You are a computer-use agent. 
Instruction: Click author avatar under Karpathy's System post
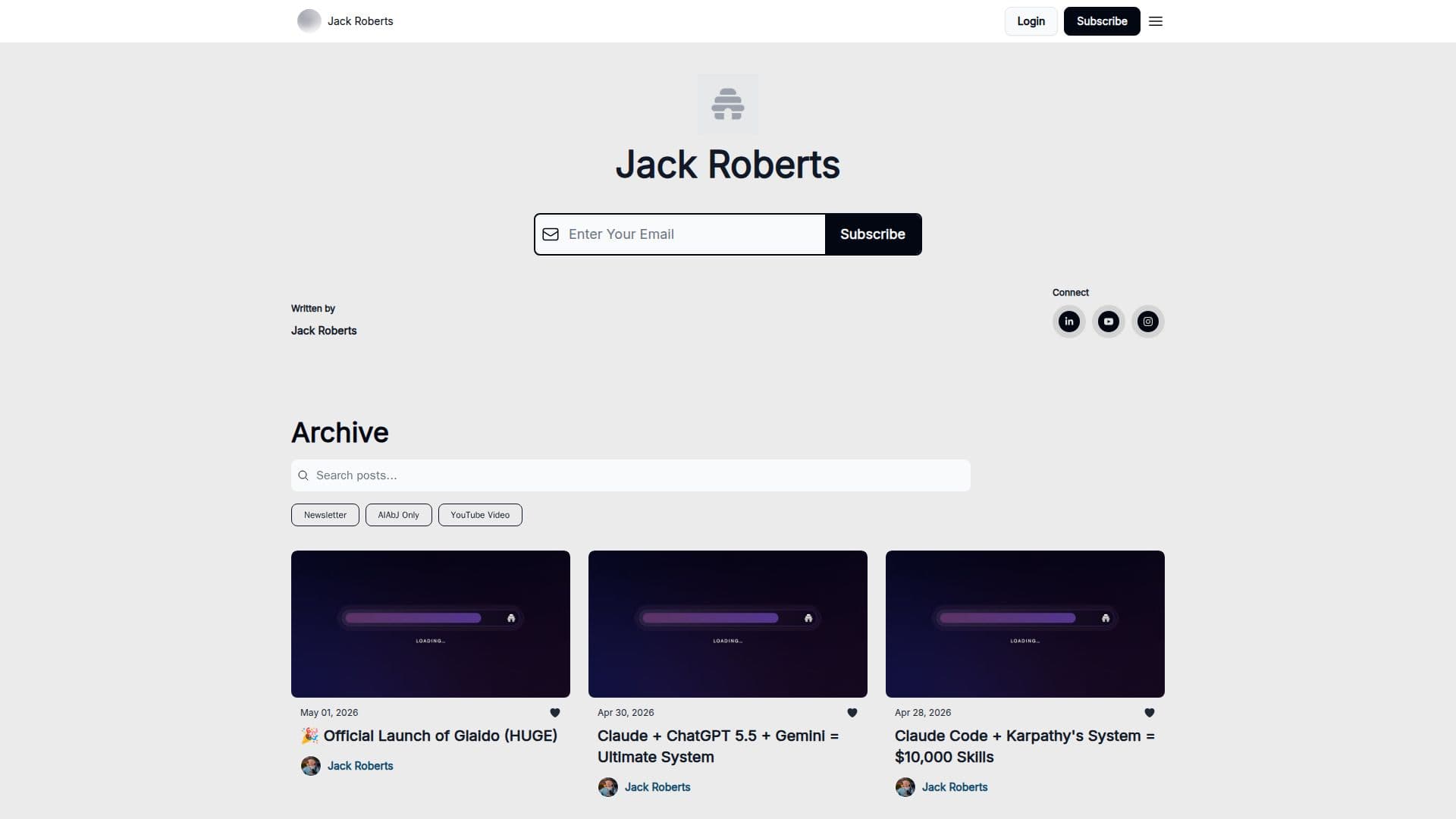coord(905,787)
